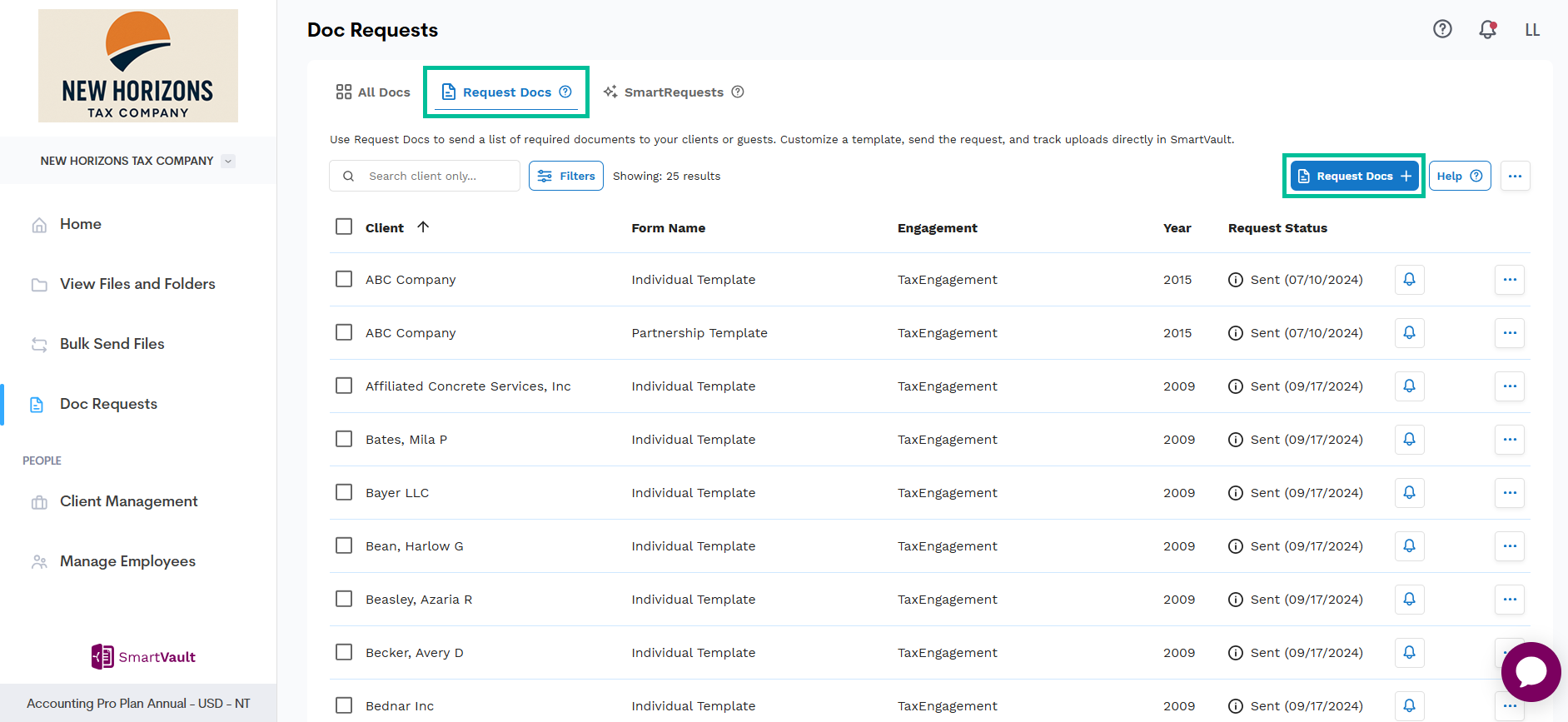Viewport: 1568px width, 722px height.
Task: Select the Bean, Harlow G row checkbox
Action: (344, 545)
